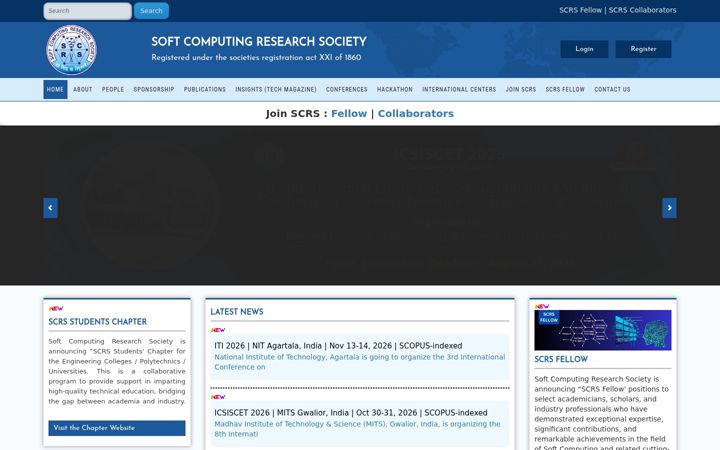Image resolution: width=720 pixels, height=450 pixels.
Task: Focus the Search text field
Action: 87,11
